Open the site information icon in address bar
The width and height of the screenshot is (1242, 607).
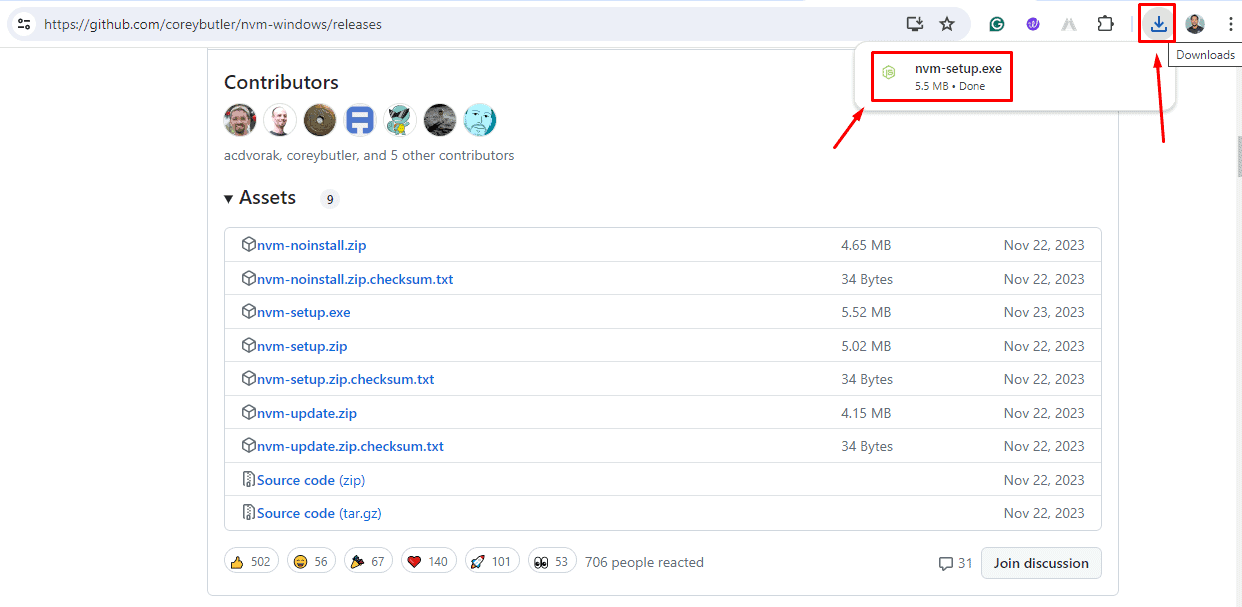point(24,24)
